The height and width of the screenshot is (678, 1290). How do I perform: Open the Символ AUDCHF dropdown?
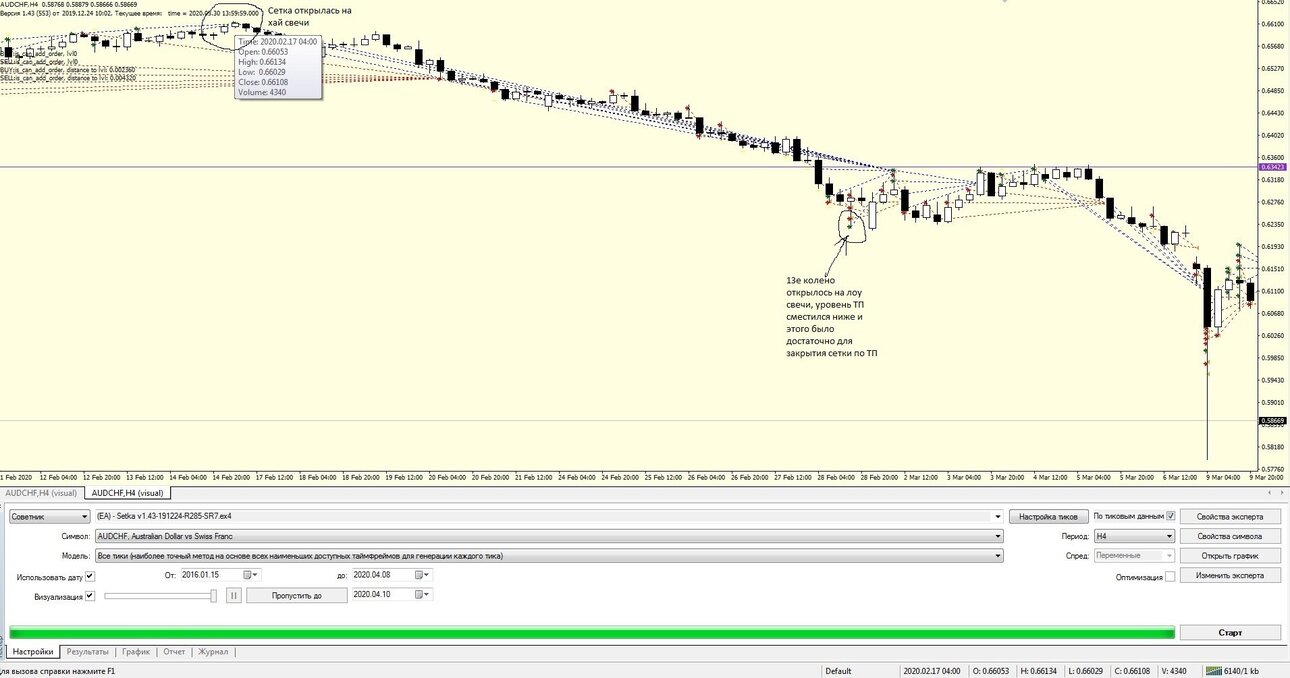(548, 536)
